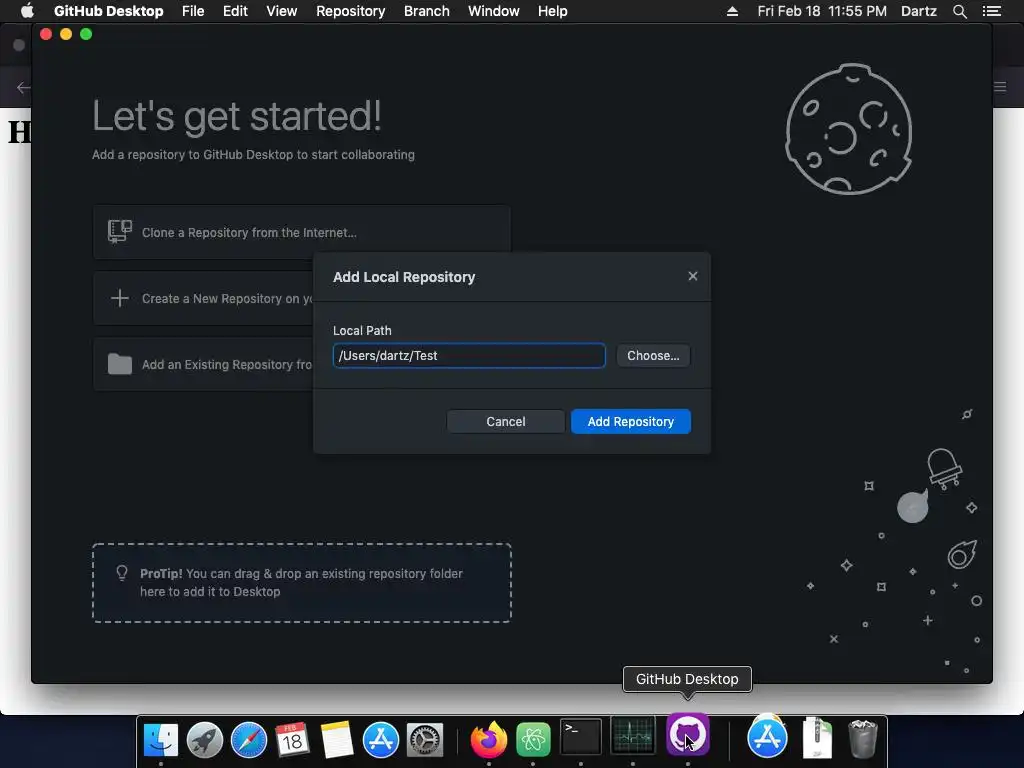Open System Preferences from the Dock
1024x768 pixels.
(x=425, y=740)
